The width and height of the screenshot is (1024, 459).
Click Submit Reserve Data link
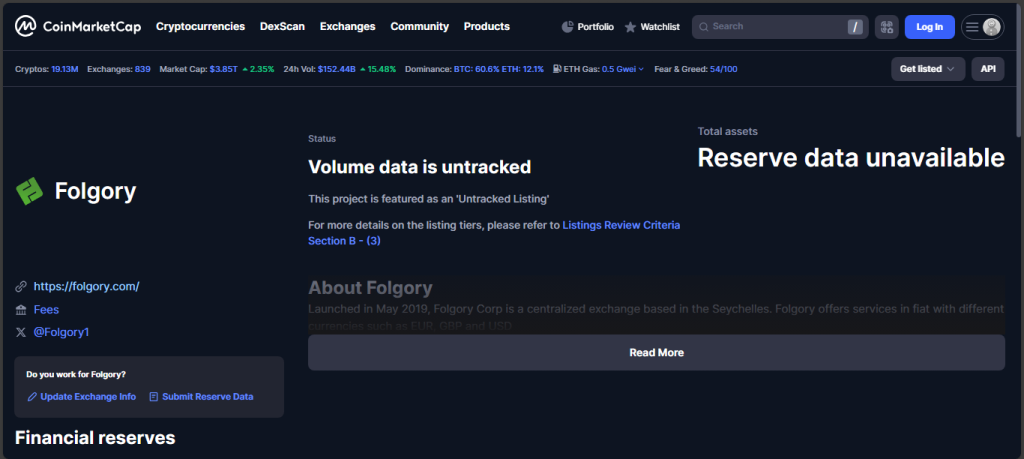coord(207,397)
